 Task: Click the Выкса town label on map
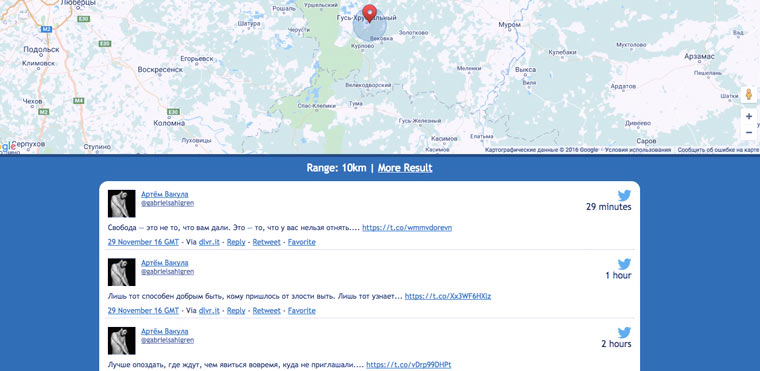[525, 69]
